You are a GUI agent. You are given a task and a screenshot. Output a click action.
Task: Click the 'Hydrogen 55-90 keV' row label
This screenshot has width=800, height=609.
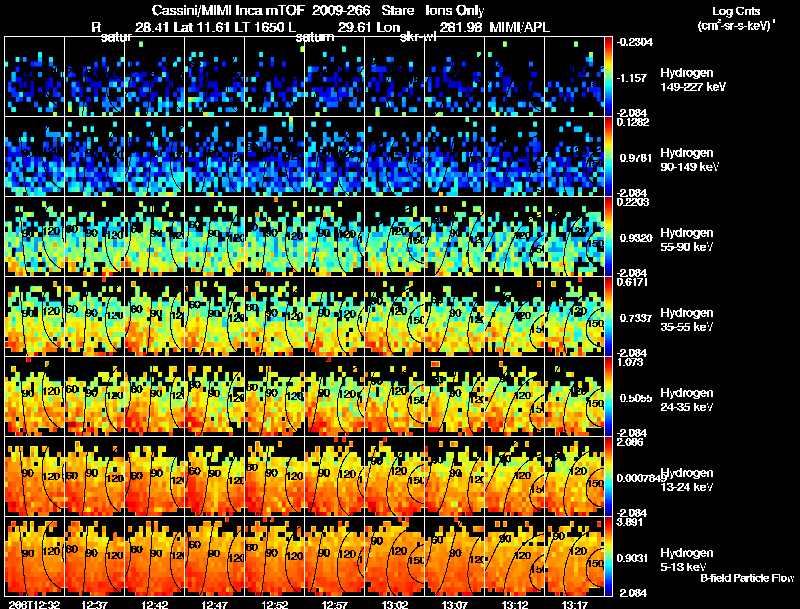687,240
